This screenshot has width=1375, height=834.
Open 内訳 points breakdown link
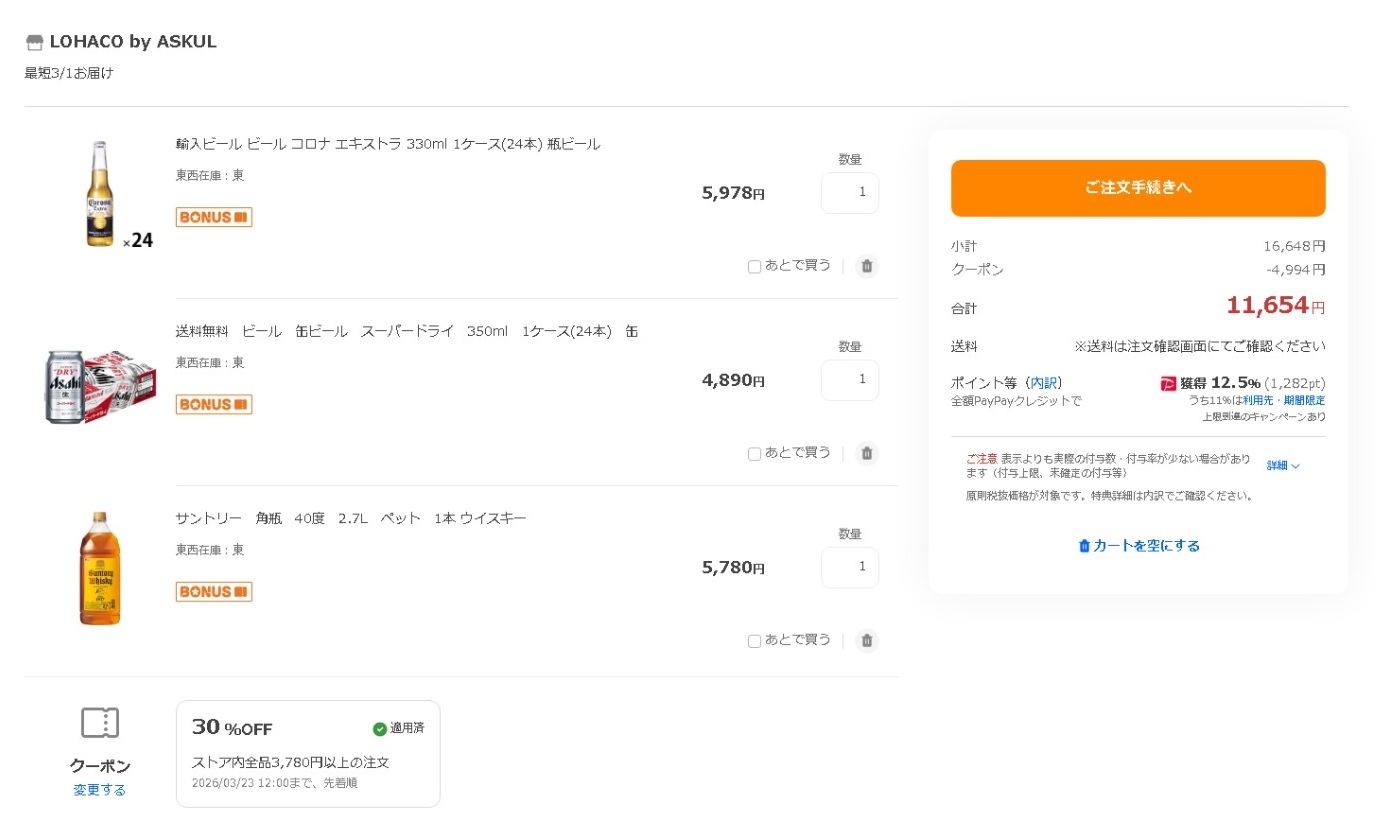point(1044,383)
